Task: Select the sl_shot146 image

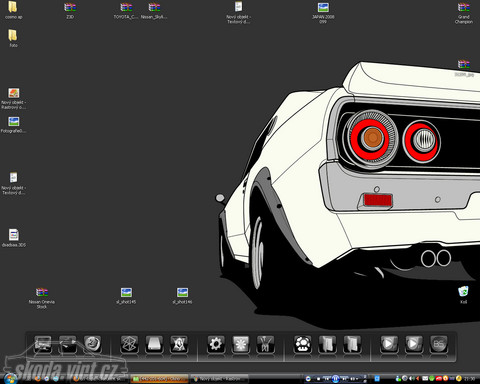Action: point(182,296)
